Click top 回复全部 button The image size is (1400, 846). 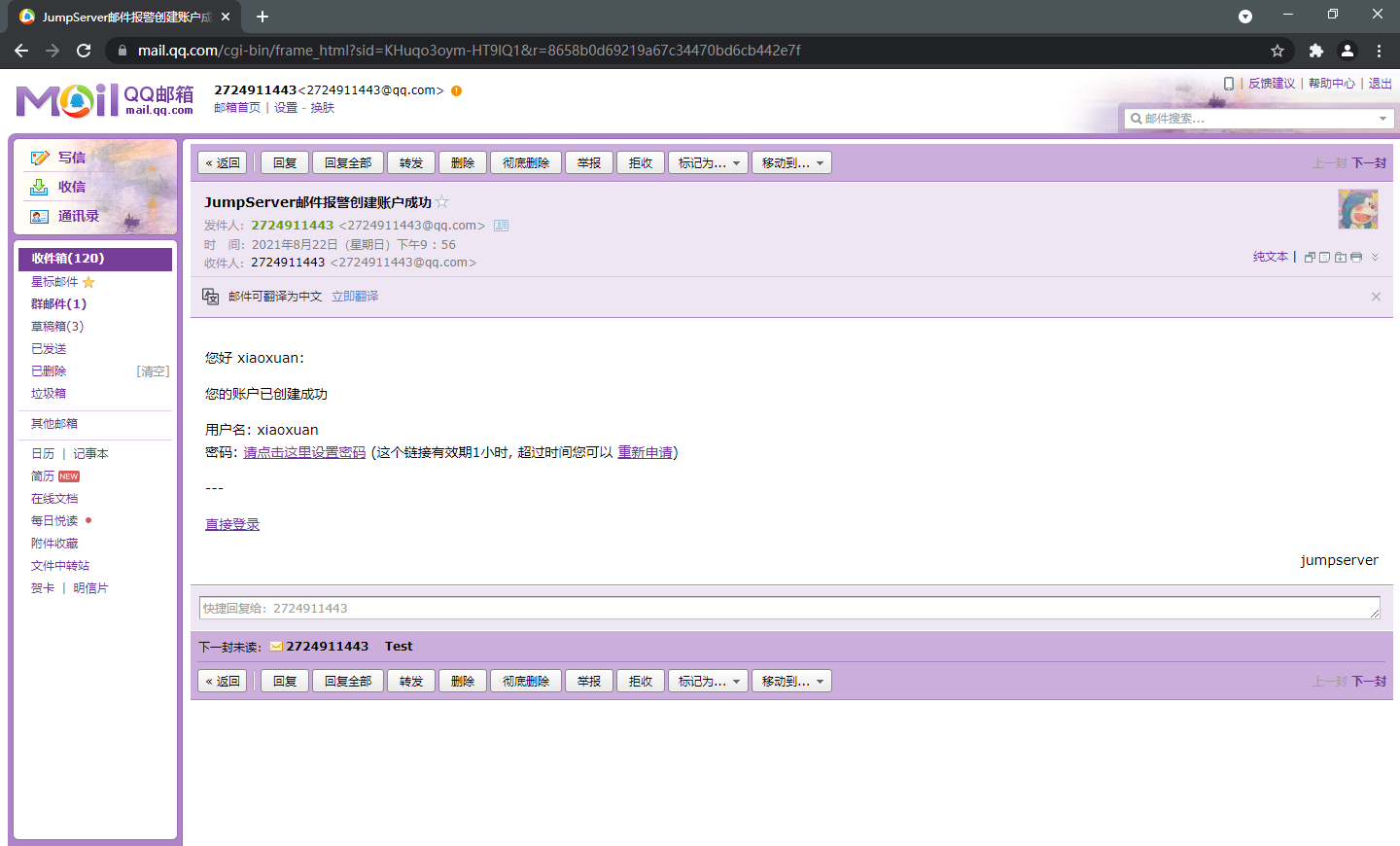tap(348, 163)
